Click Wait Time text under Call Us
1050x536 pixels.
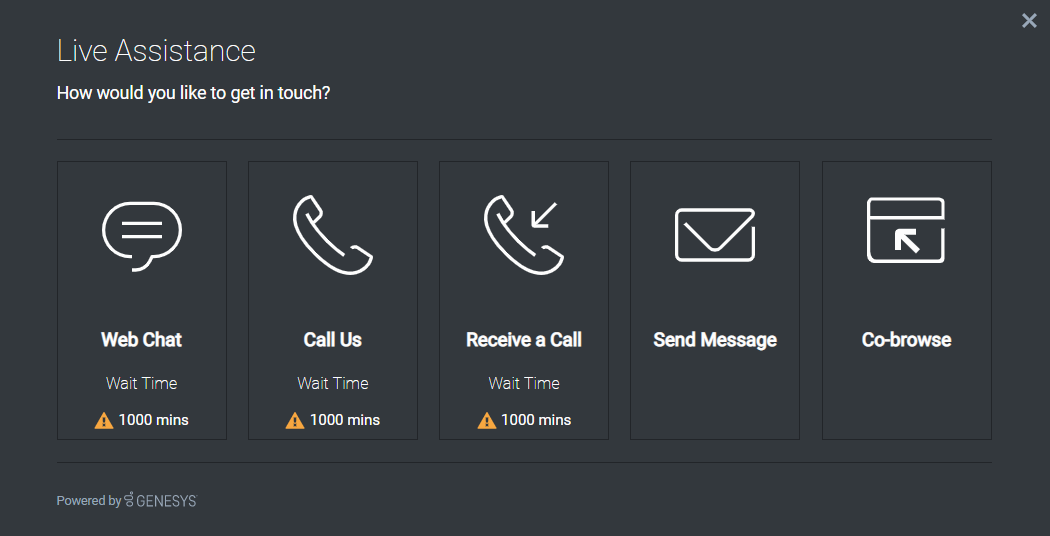tap(333, 383)
